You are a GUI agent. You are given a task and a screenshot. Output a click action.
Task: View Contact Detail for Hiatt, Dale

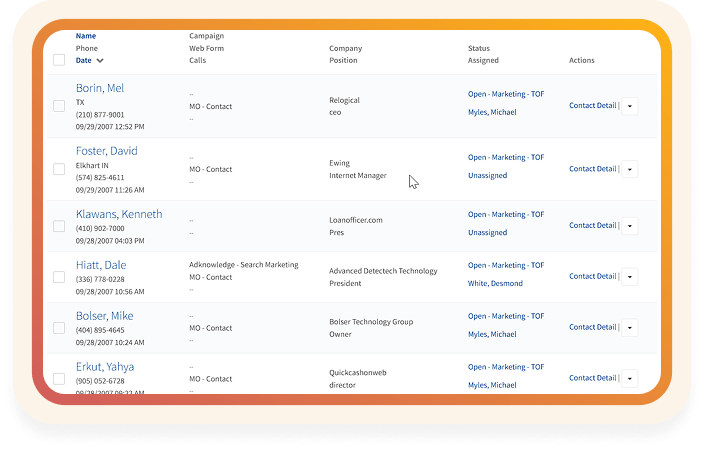(593, 276)
